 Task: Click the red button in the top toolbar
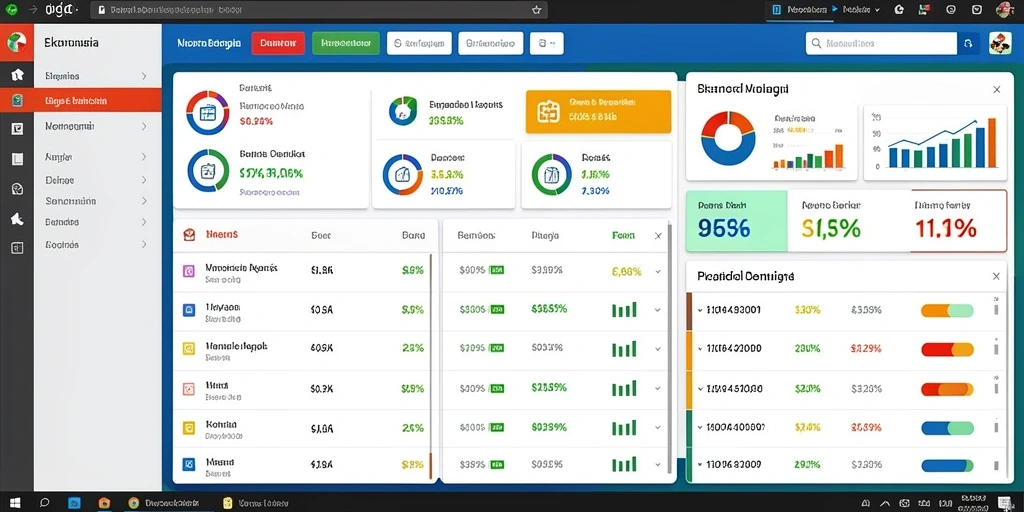[x=278, y=43]
